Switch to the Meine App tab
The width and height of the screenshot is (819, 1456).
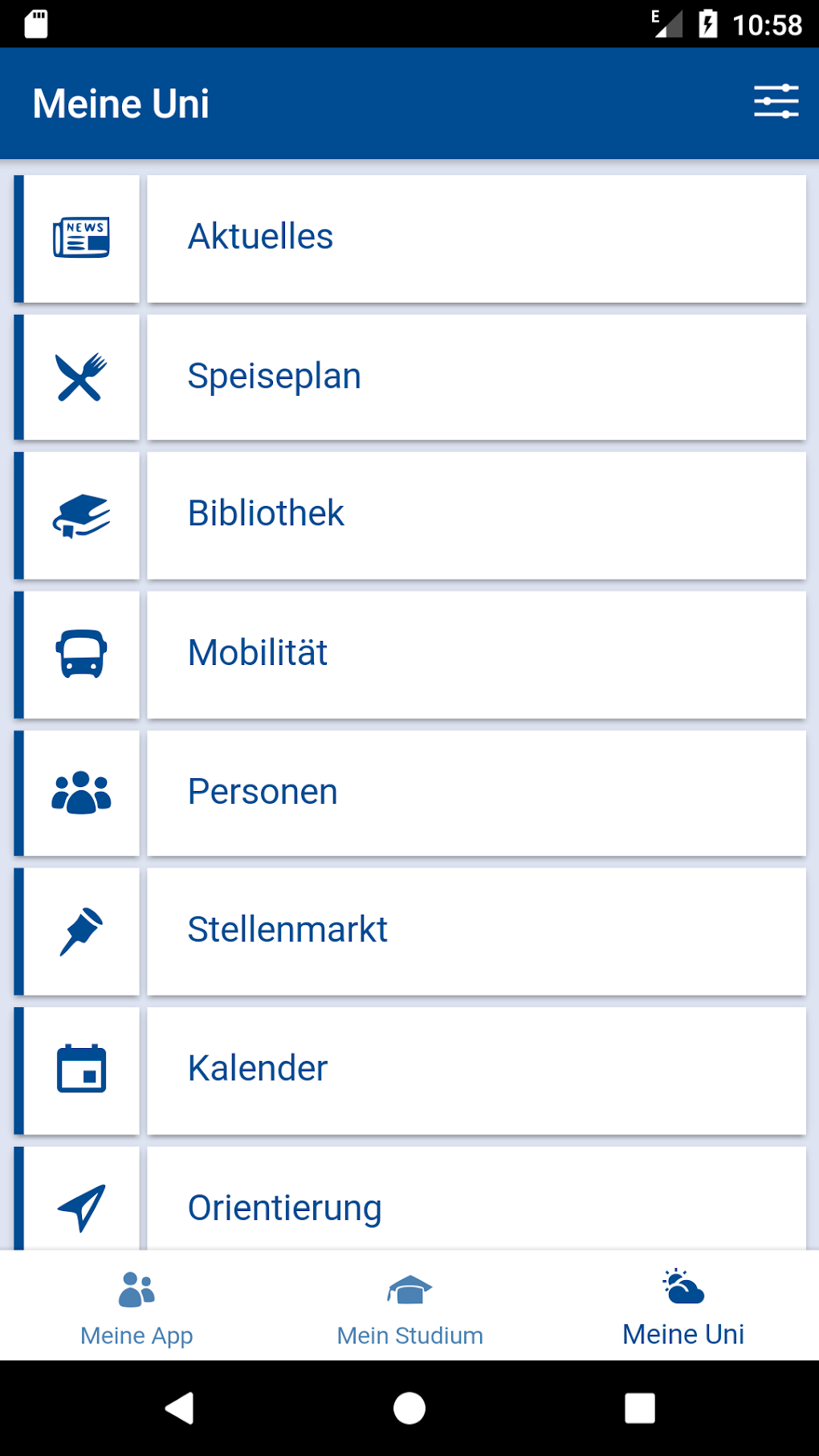(x=136, y=1307)
